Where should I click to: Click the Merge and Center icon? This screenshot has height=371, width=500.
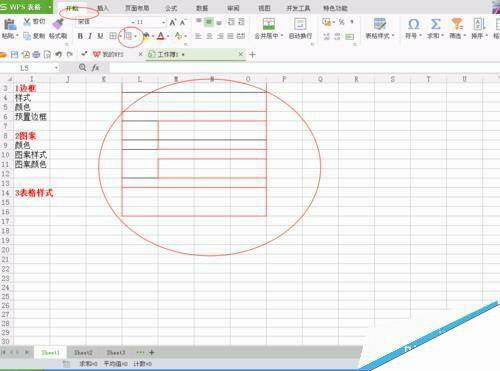click(269, 24)
